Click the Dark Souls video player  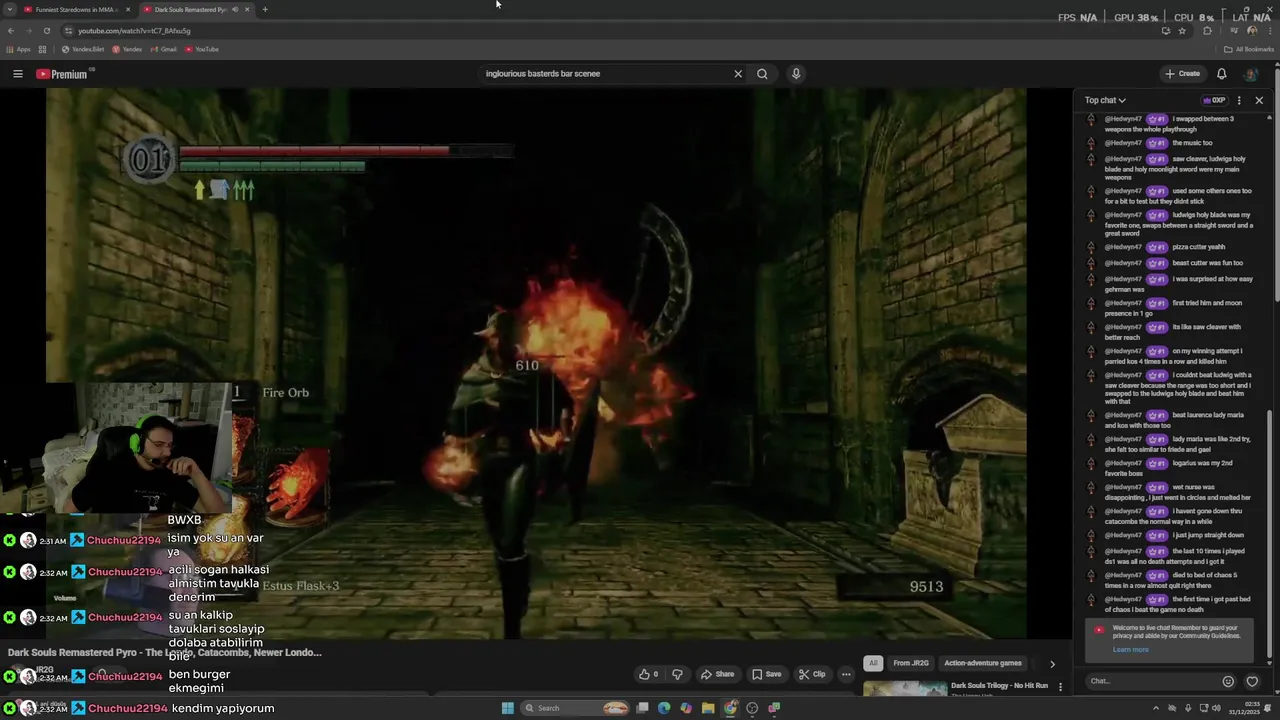click(536, 363)
